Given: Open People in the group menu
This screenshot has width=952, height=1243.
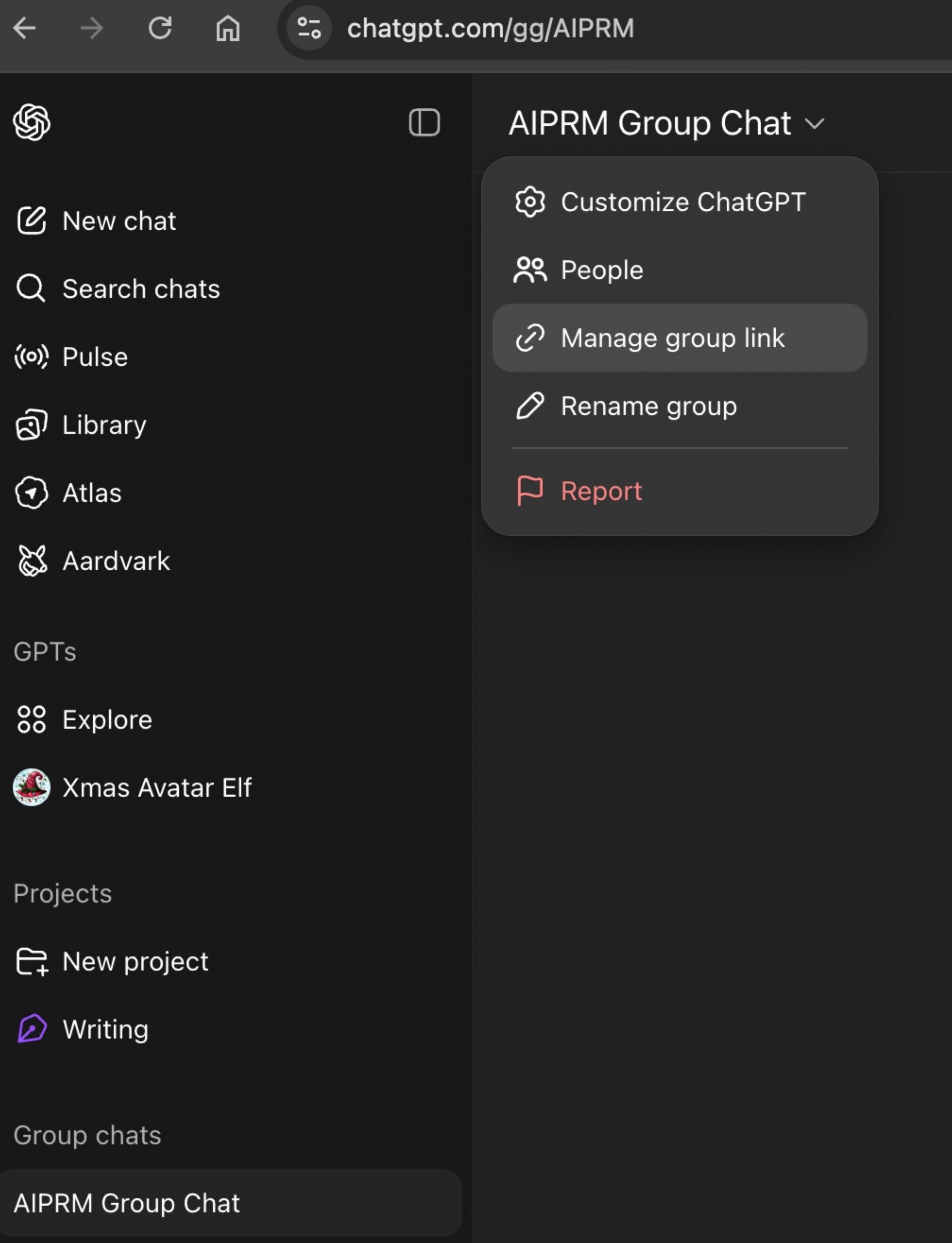Looking at the screenshot, I should click(x=601, y=270).
